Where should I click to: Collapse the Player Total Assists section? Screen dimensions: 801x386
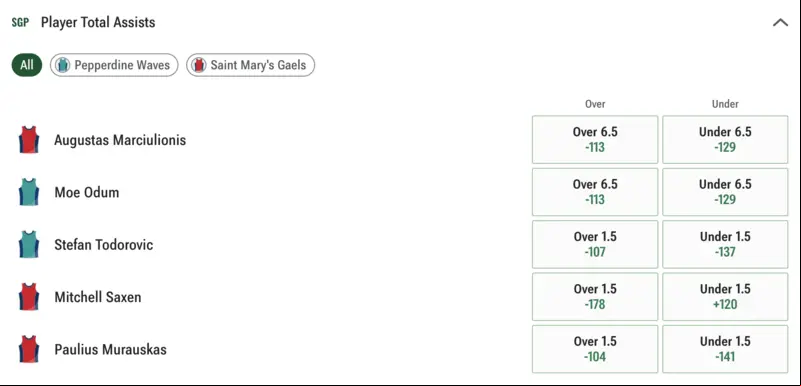pos(780,22)
